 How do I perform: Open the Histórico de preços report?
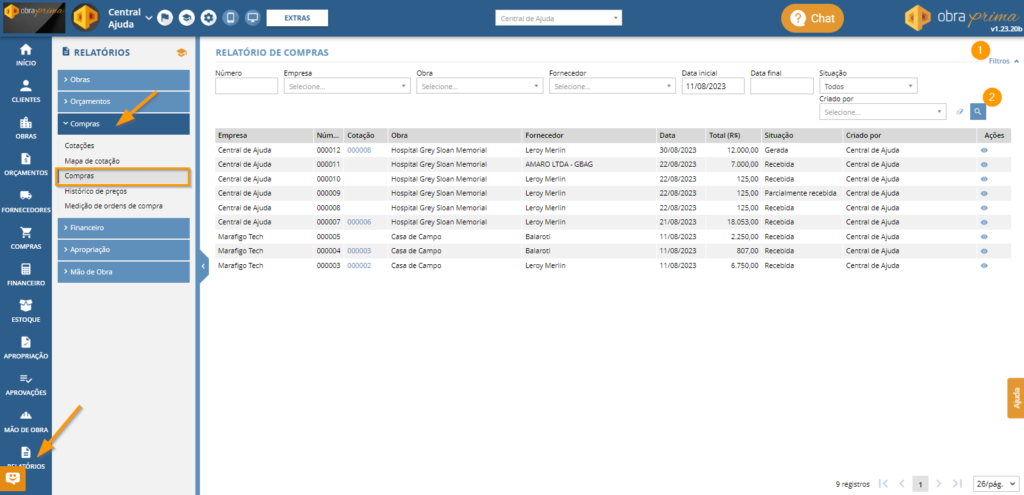[95, 191]
